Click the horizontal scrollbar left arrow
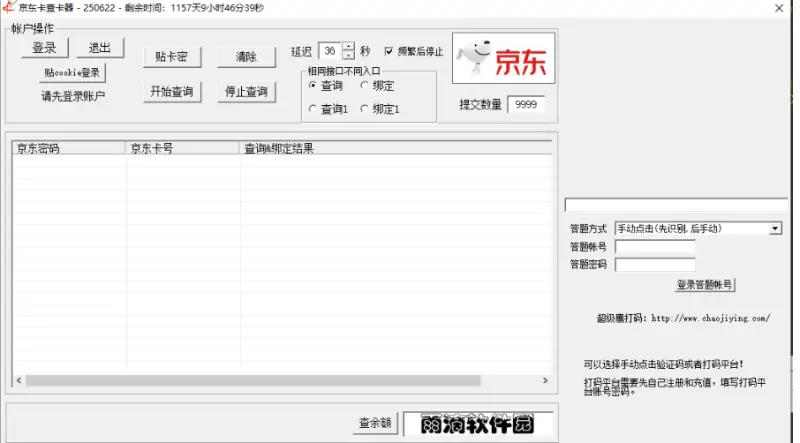Viewport: 800px width, 443px height. point(19,380)
